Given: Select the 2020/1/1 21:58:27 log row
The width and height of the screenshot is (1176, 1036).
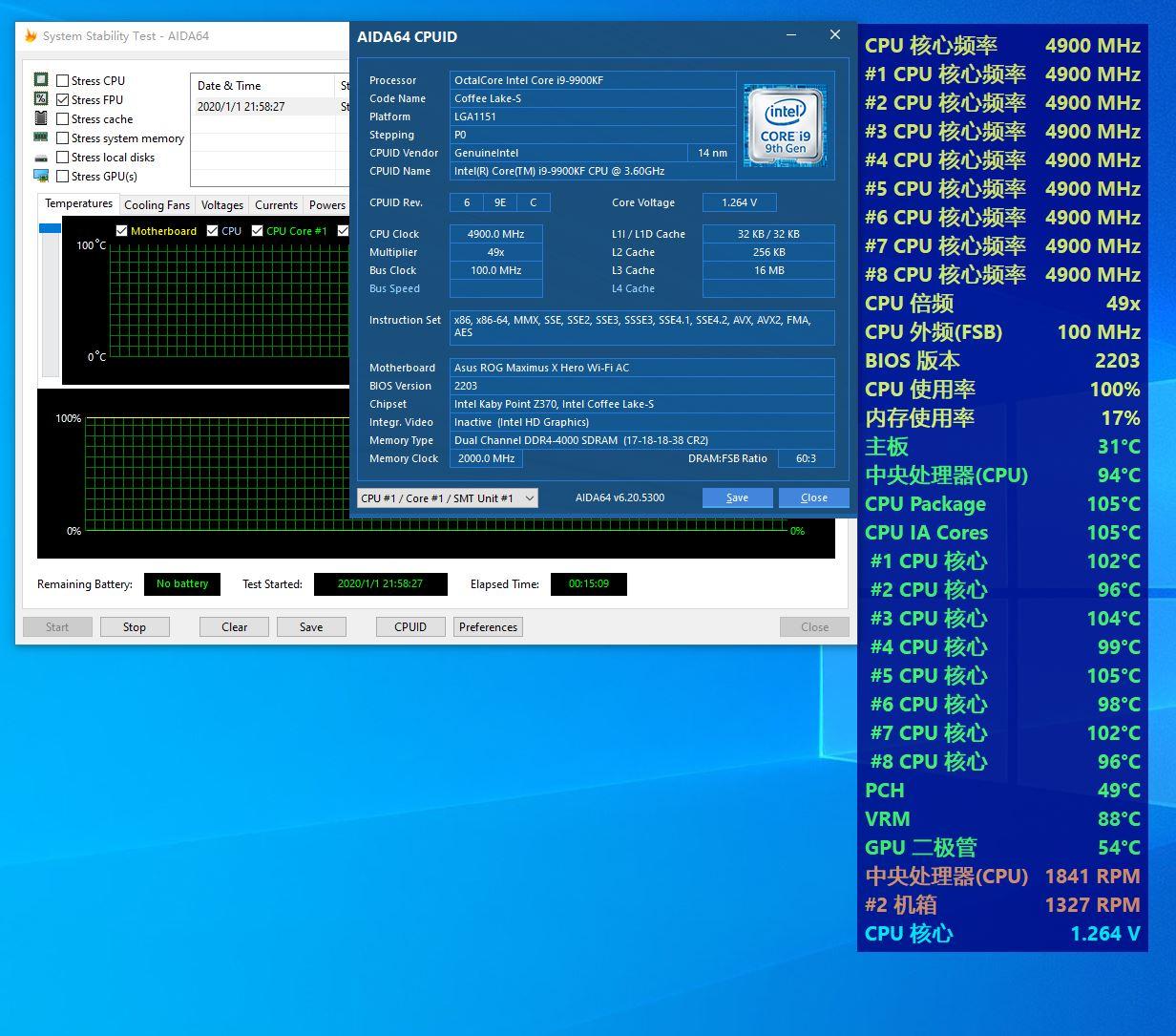Looking at the screenshot, I should [270, 107].
